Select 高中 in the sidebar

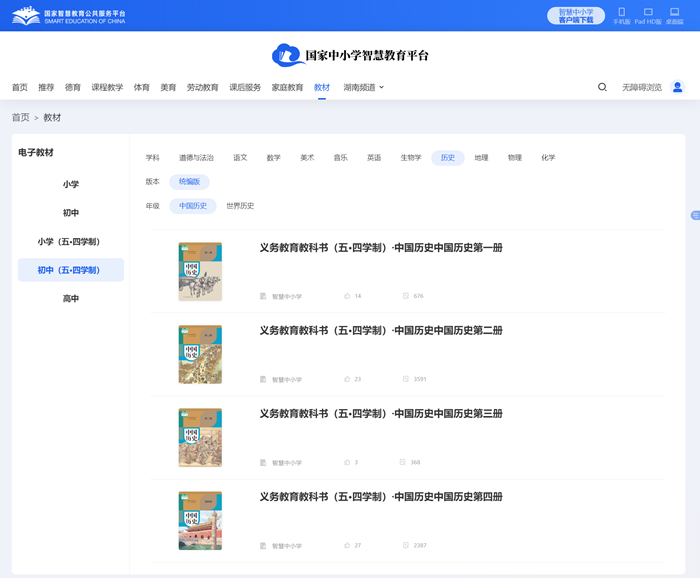click(71, 299)
